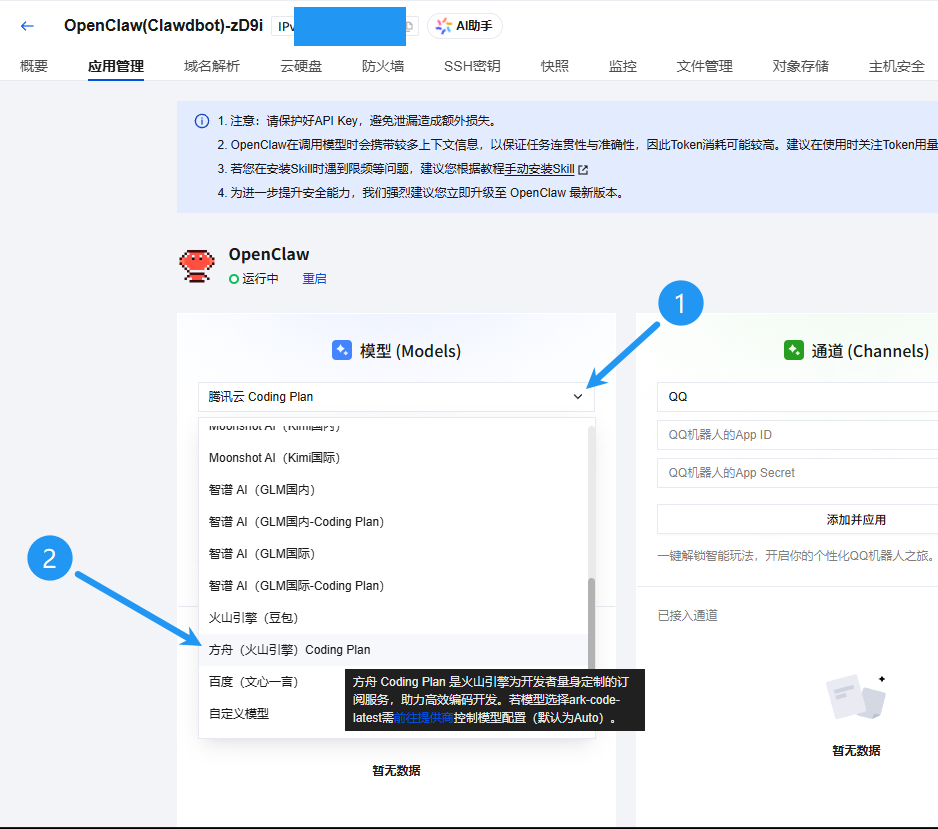Pick 自定义模型 in the model list
This screenshot has width=938, height=829.
click(239, 714)
